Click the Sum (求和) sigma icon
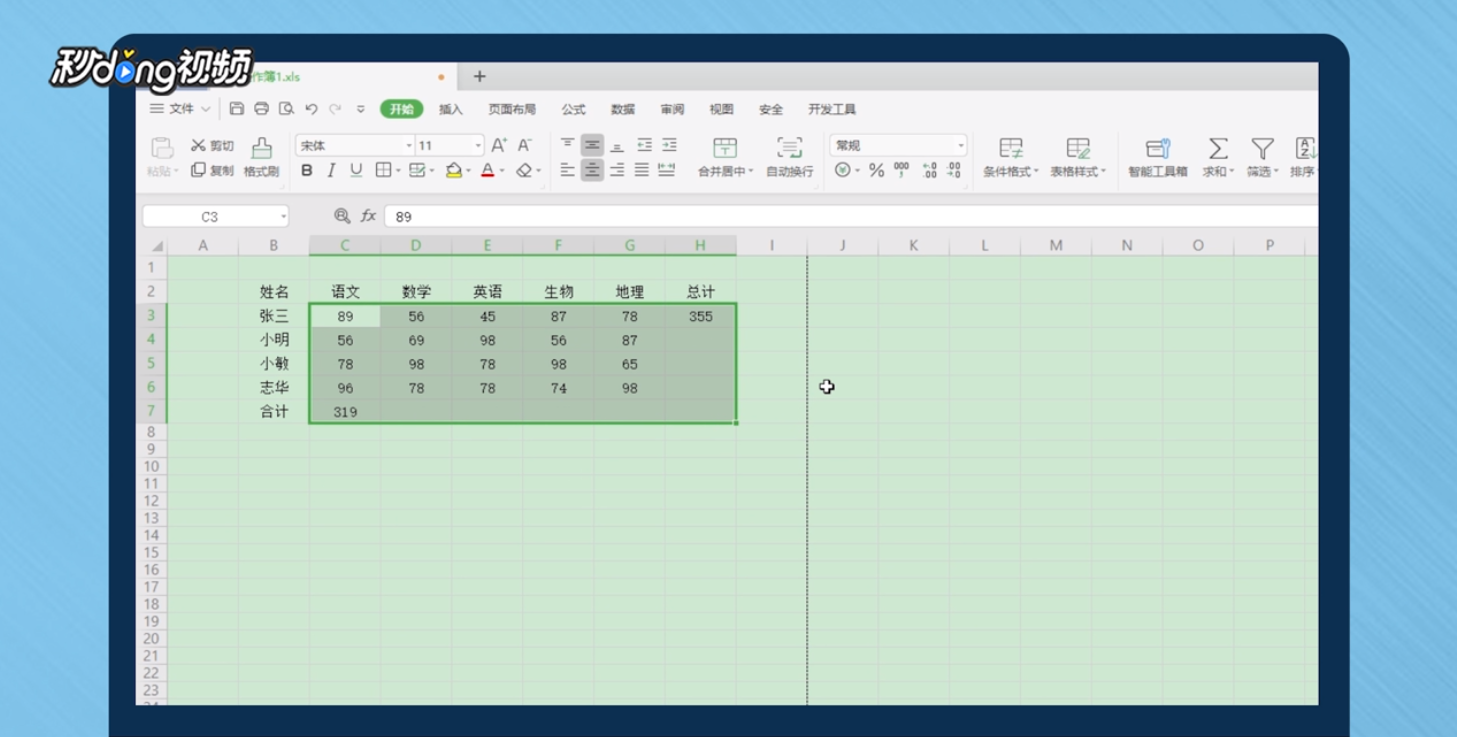This screenshot has height=737, width=1457. [x=1218, y=149]
